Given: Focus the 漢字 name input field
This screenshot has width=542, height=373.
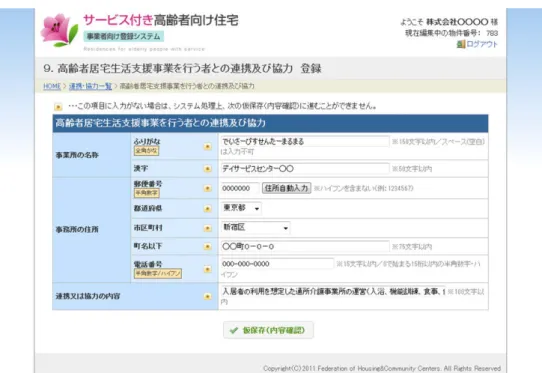Looking at the screenshot, I should pyautogui.click(x=305, y=169).
